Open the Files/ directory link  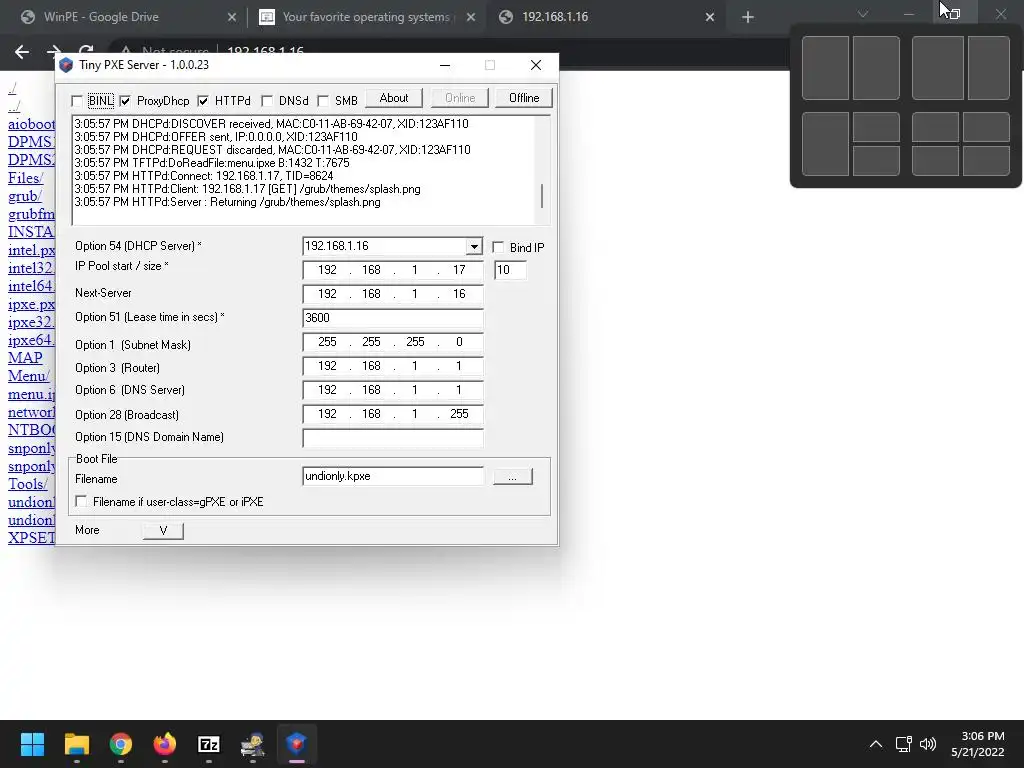25,178
